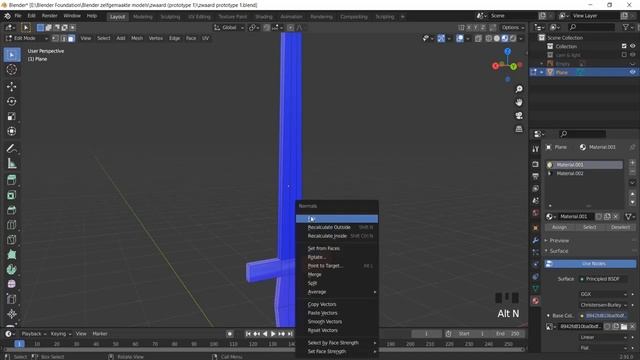
Task: Select the Annotate tool
Action: 12,149
